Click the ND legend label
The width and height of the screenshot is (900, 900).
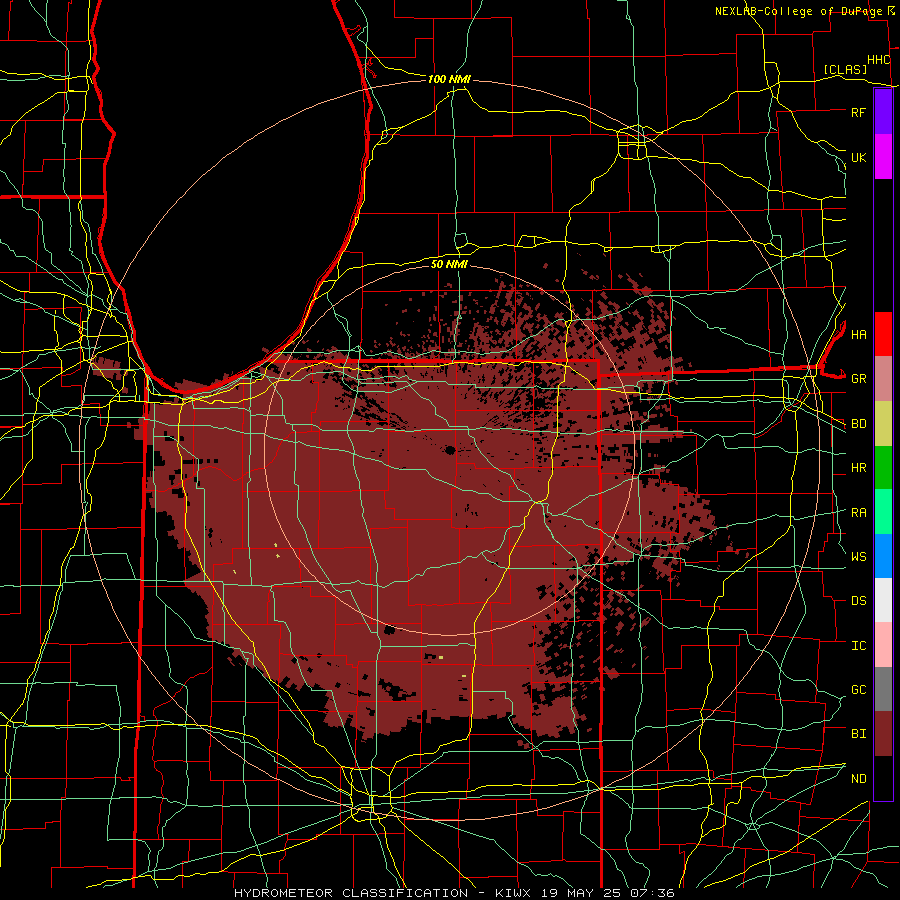859,779
